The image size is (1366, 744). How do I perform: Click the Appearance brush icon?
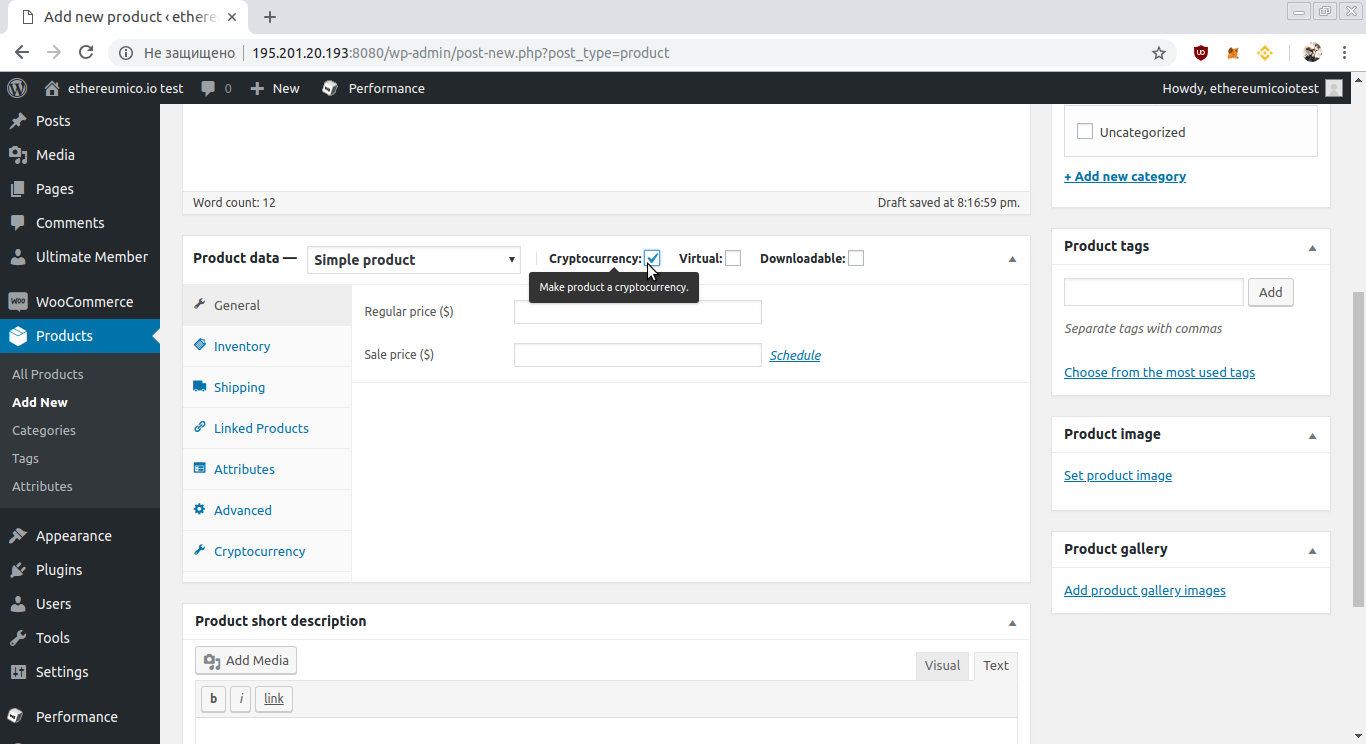tap(17, 536)
